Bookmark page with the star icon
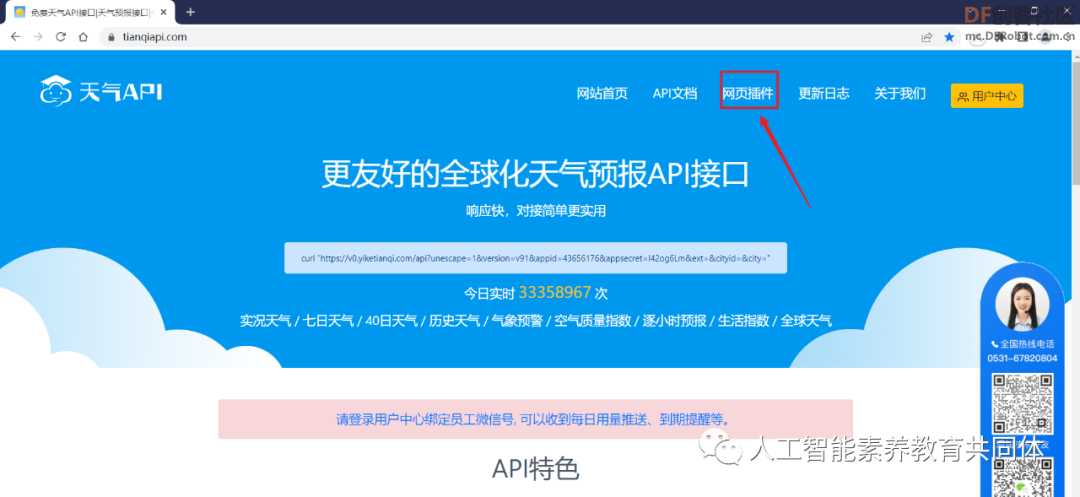 pos(949,37)
